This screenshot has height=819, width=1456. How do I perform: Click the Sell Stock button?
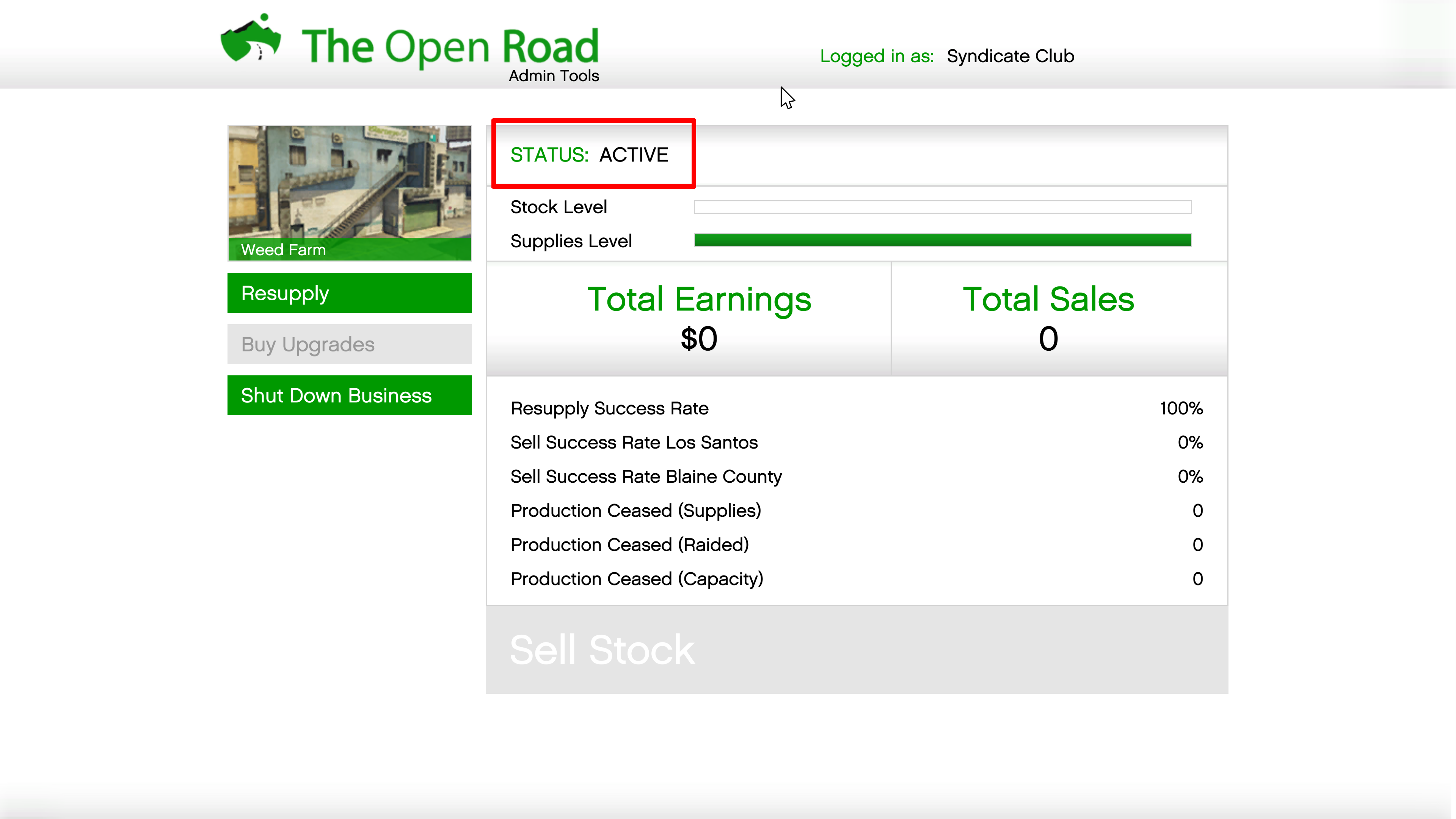[x=856, y=650]
